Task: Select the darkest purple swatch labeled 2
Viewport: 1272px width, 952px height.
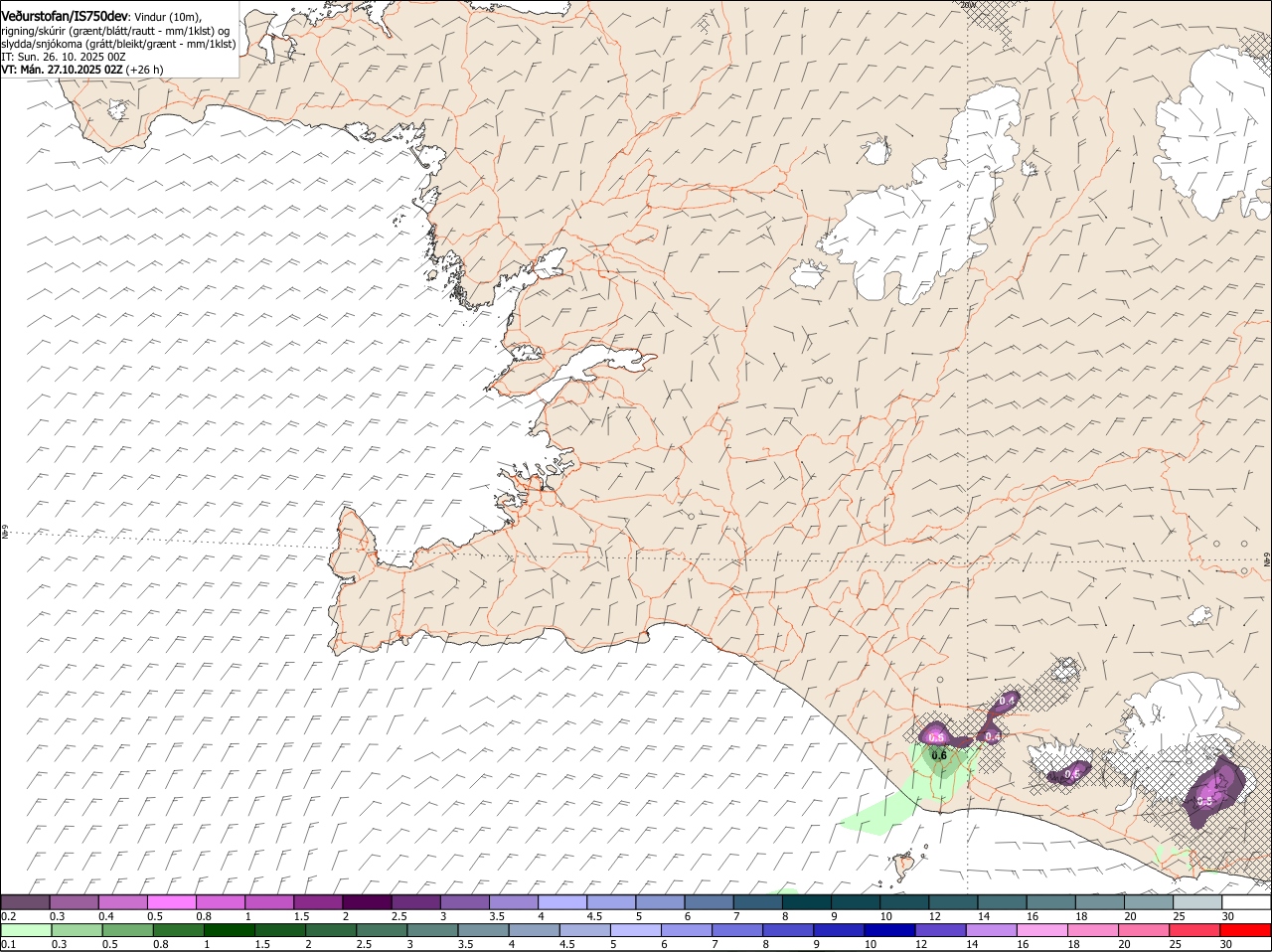Action: click(x=367, y=902)
